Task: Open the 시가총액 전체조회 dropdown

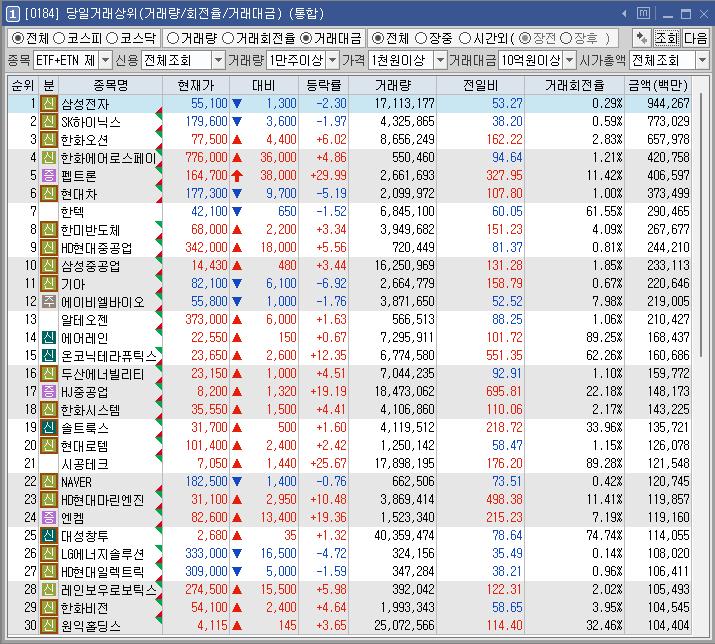Action: 702,60
